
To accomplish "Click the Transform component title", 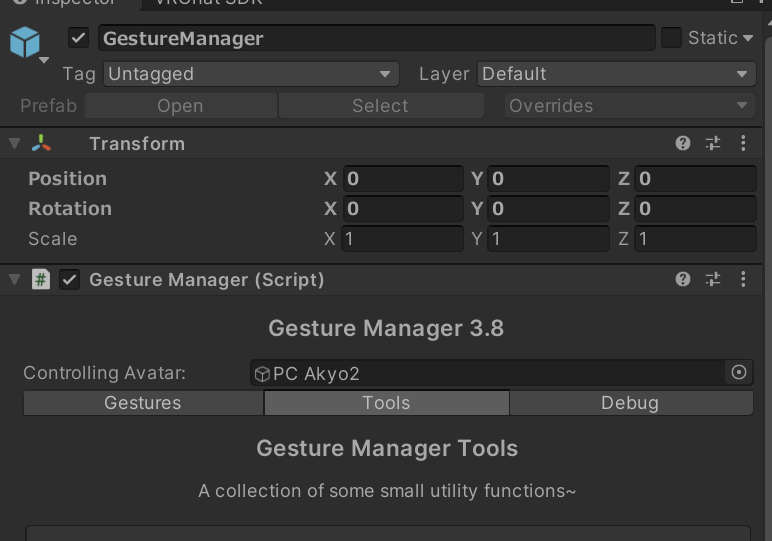I will point(137,144).
